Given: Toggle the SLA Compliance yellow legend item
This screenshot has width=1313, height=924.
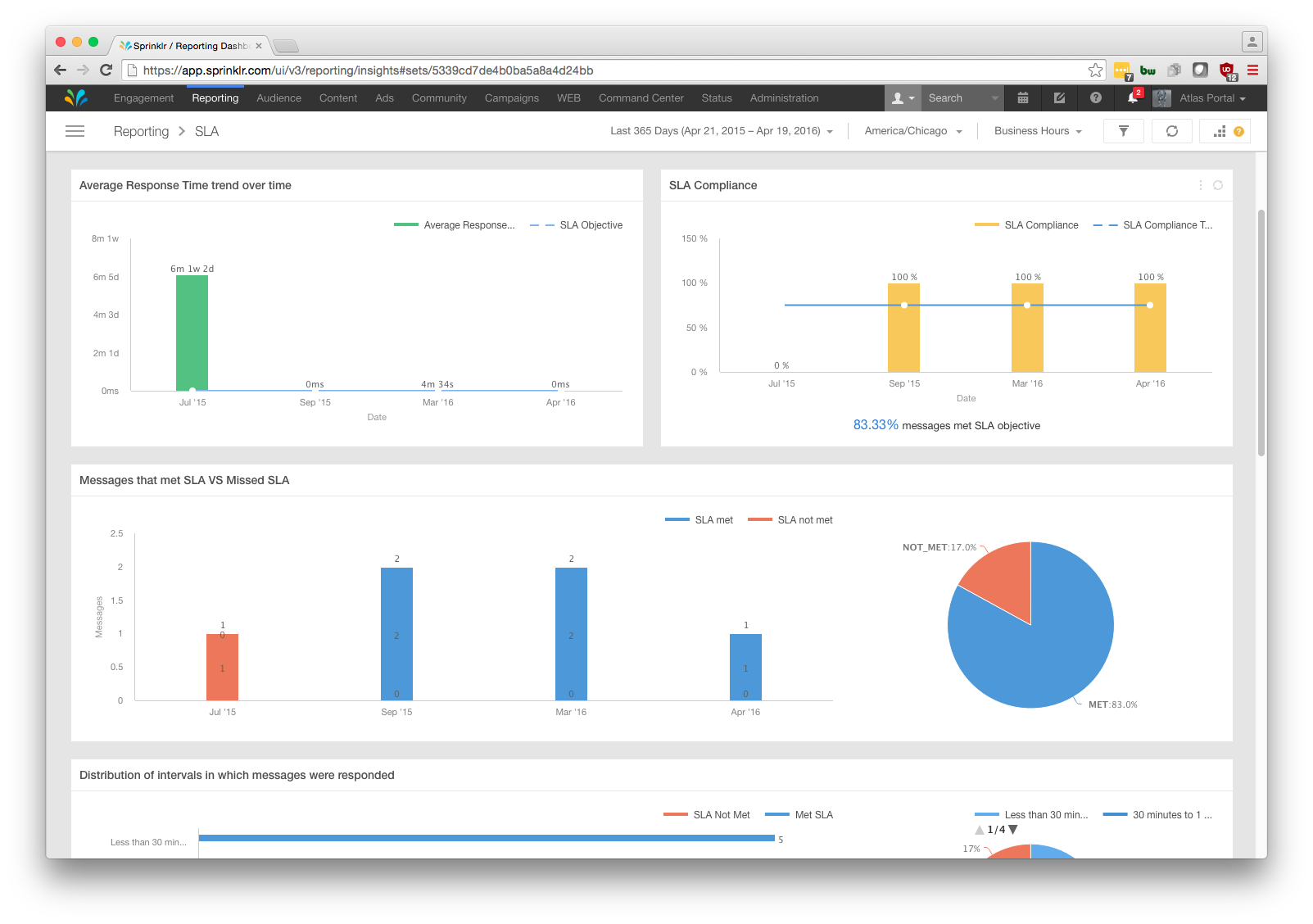Looking at the screenshot, I should point(1026,225).
